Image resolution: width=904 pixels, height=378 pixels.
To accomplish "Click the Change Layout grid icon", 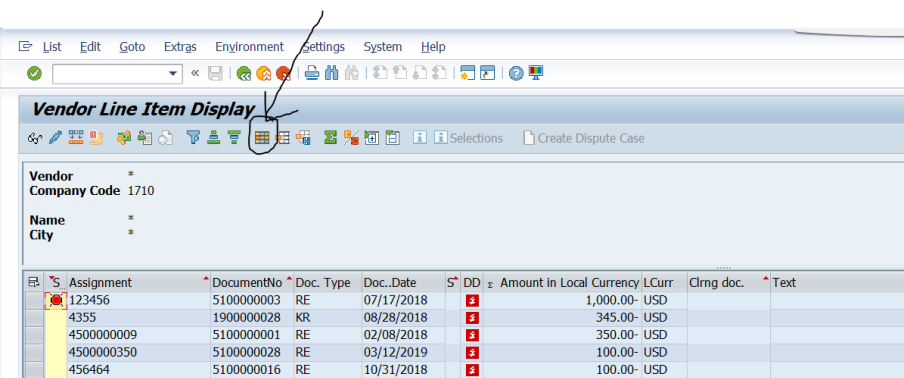I will pyautogui.click(x=262, y=138).
